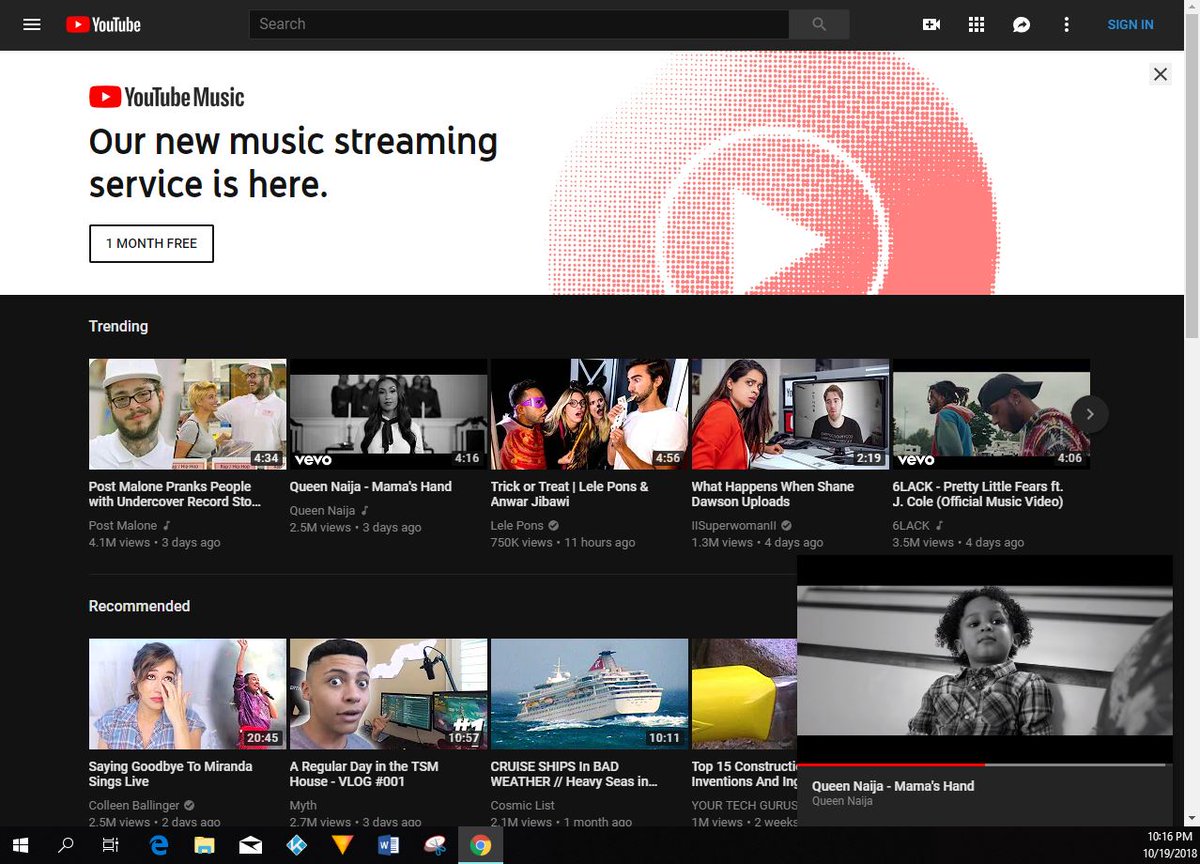Play Shane Dawson Uploads thumbnail

coord(790,414)
